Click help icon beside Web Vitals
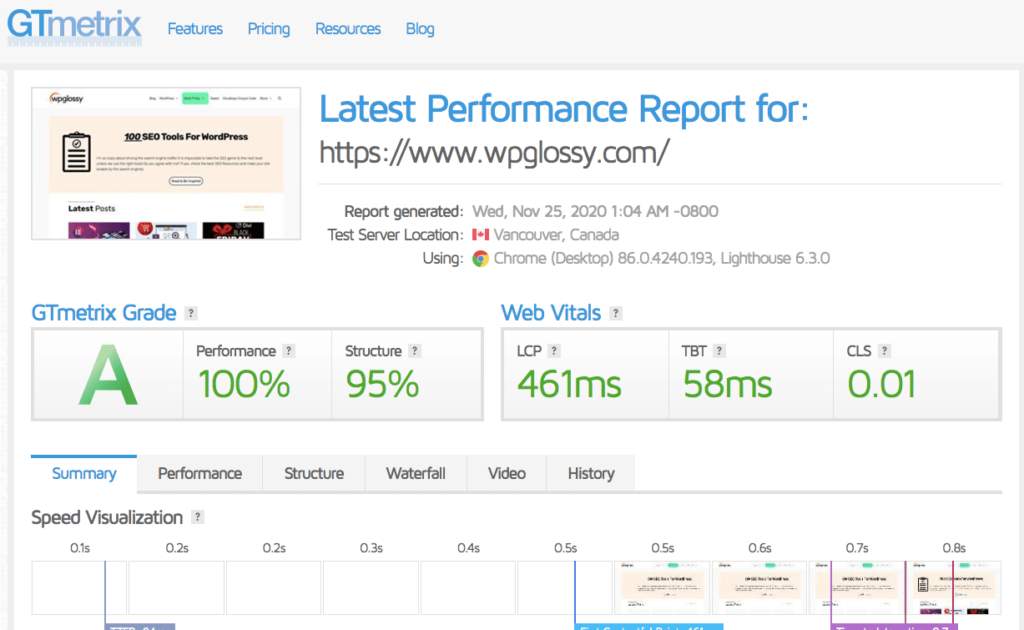Viewport: 1024px width, 630px height. [x=615, y=313]
